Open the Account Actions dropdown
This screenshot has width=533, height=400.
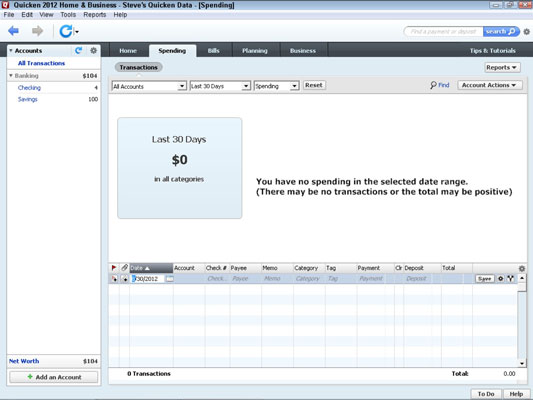coord(489,85)
